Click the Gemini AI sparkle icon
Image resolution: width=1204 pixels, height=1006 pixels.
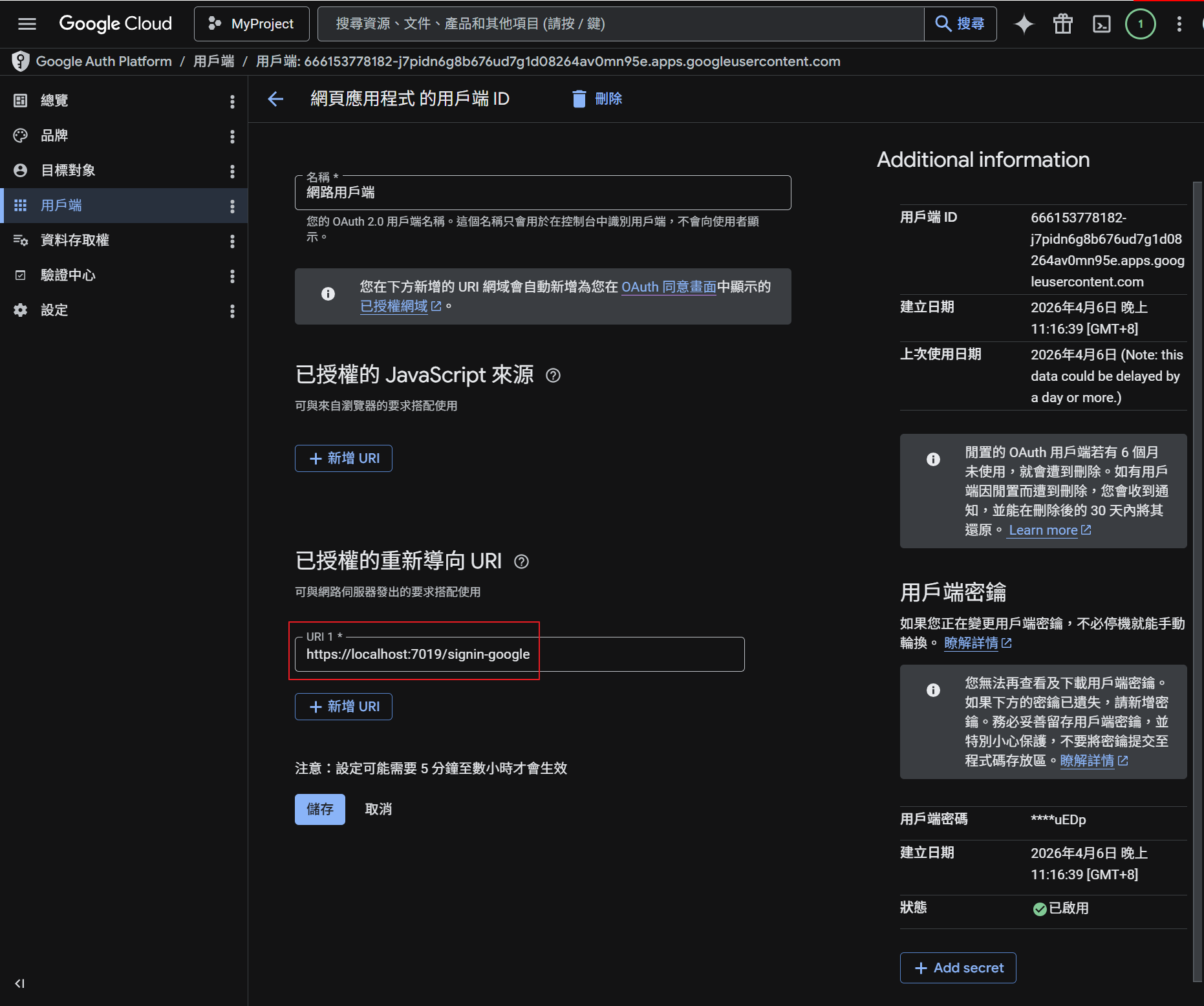click(1024, 24)
